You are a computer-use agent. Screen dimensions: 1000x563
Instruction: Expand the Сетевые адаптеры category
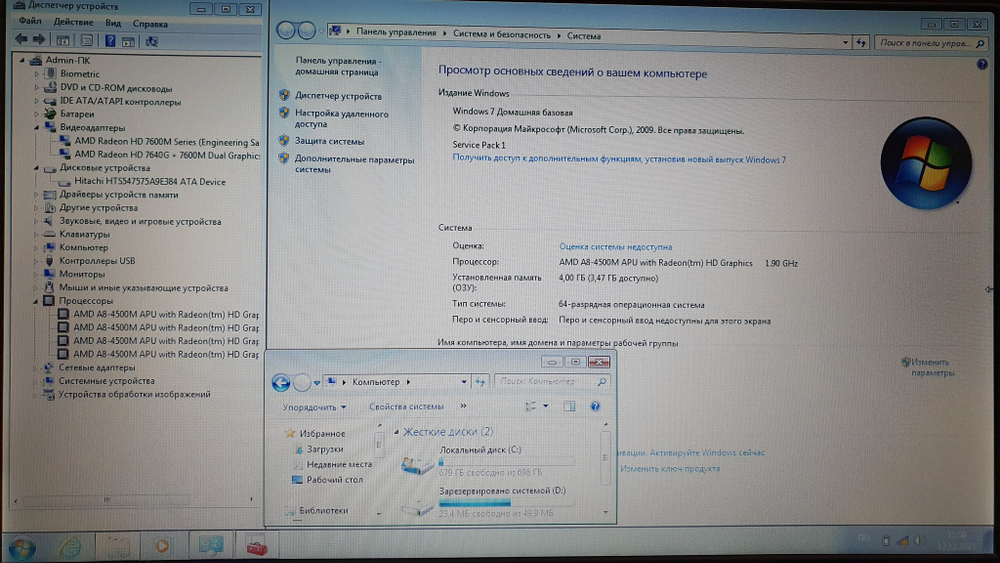[36, 367]
